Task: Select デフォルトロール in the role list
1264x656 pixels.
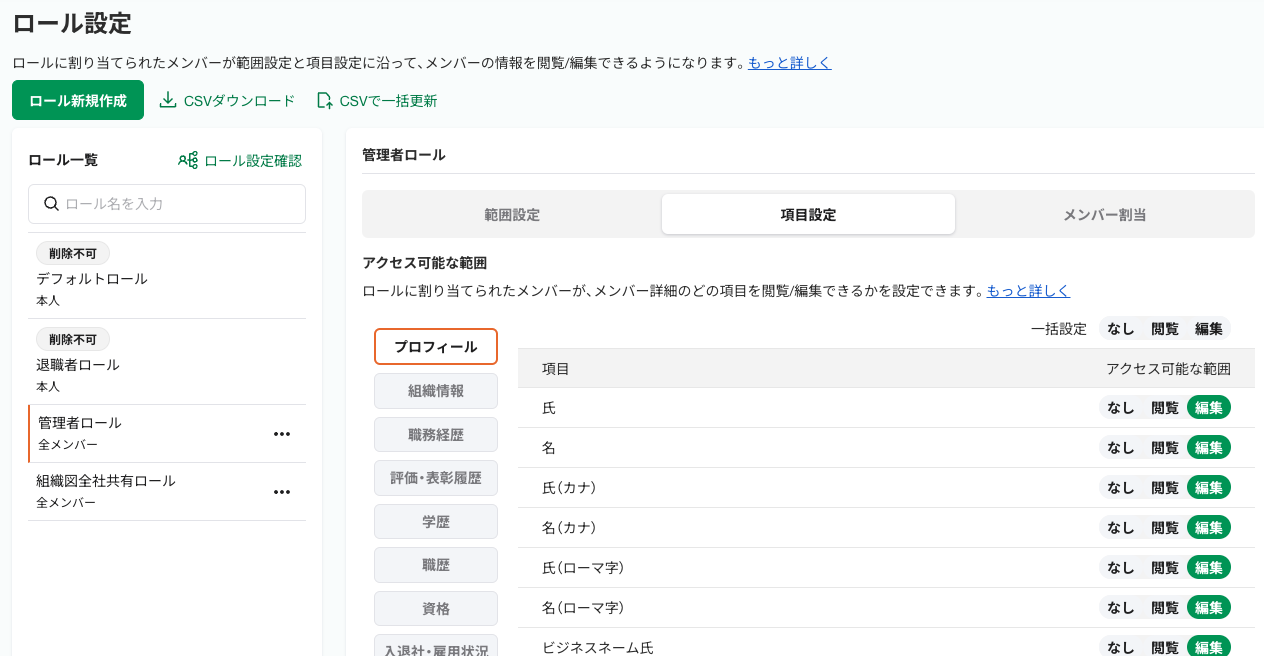Action: tap(167, 276)
